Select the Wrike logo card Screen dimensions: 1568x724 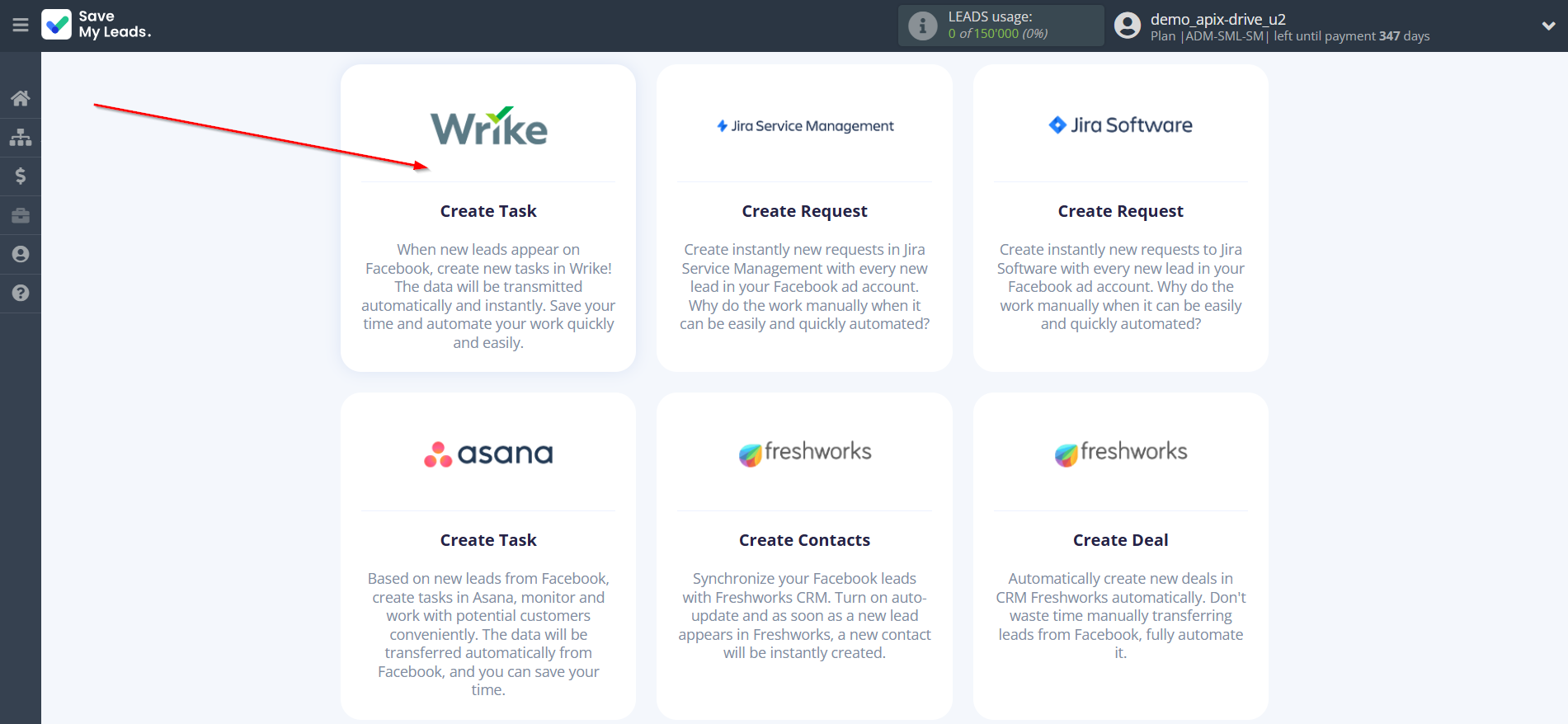[488, 126]
